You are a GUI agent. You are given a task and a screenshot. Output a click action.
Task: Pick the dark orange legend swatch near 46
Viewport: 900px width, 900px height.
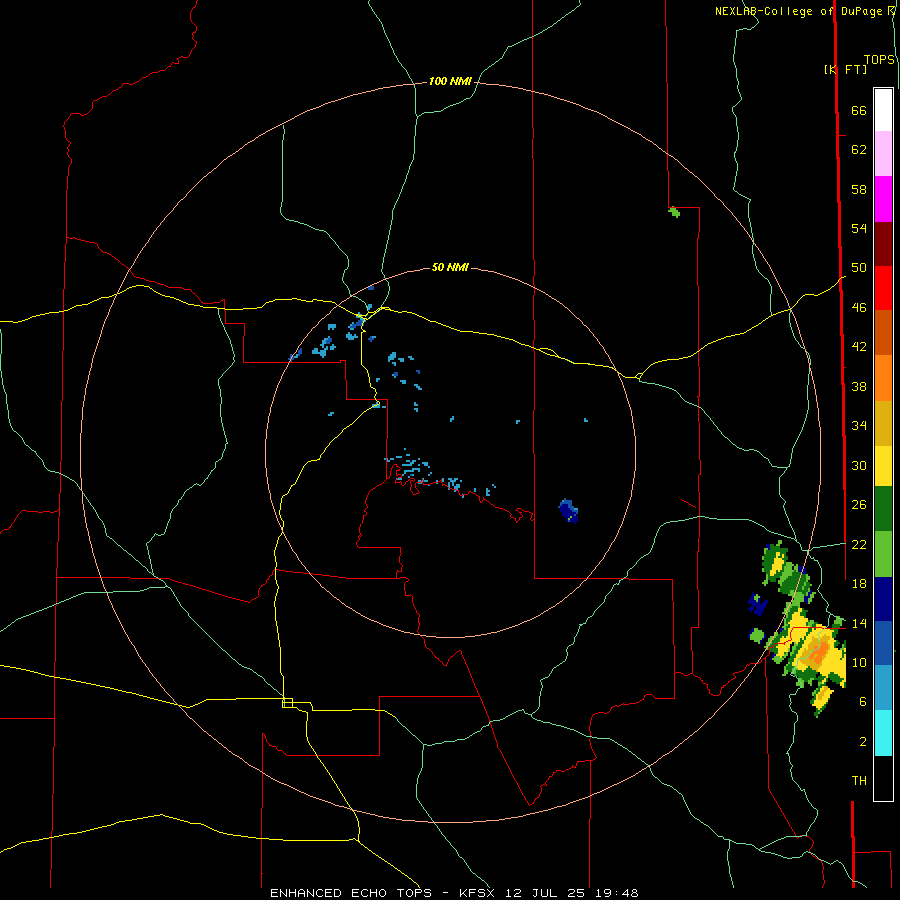[x=883, y=333]
